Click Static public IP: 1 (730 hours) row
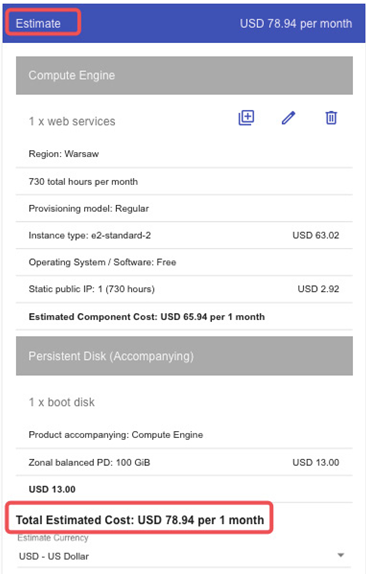Screen dimensions: 366x576 184,289
